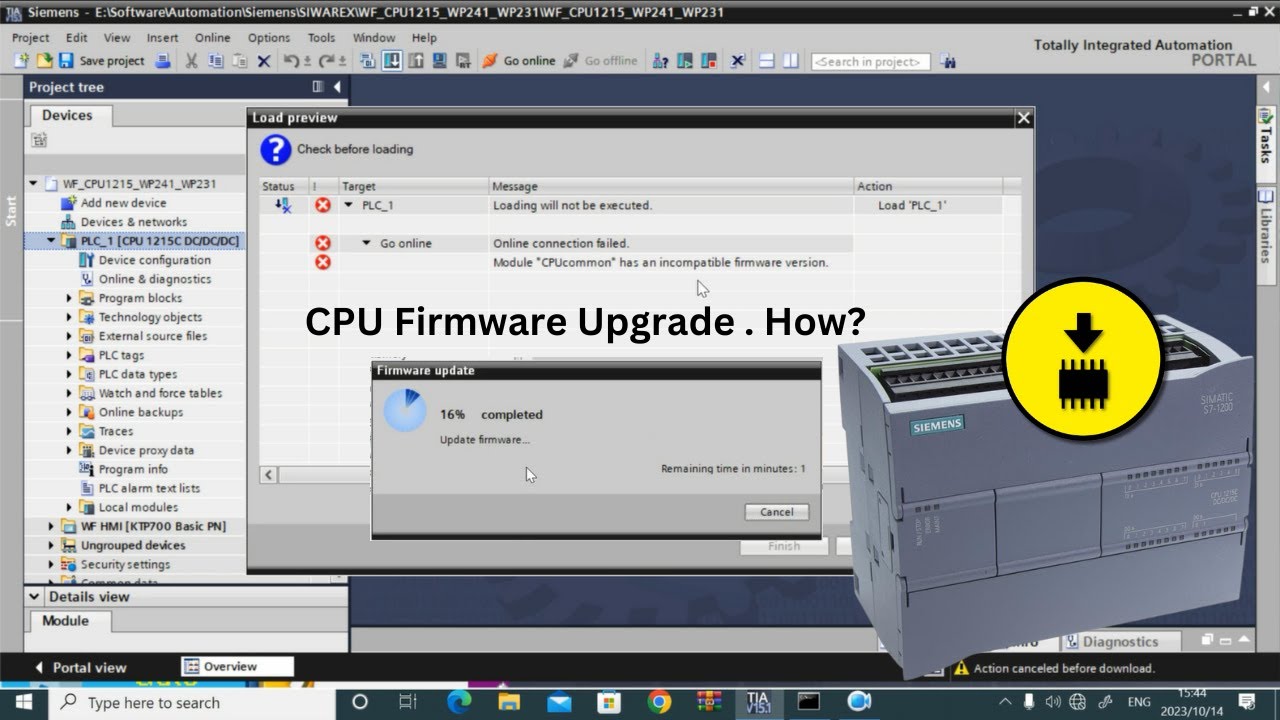Expand the Ungrouped devices node
Viewport: 1280px width, 720px height.
click(52, 545)
